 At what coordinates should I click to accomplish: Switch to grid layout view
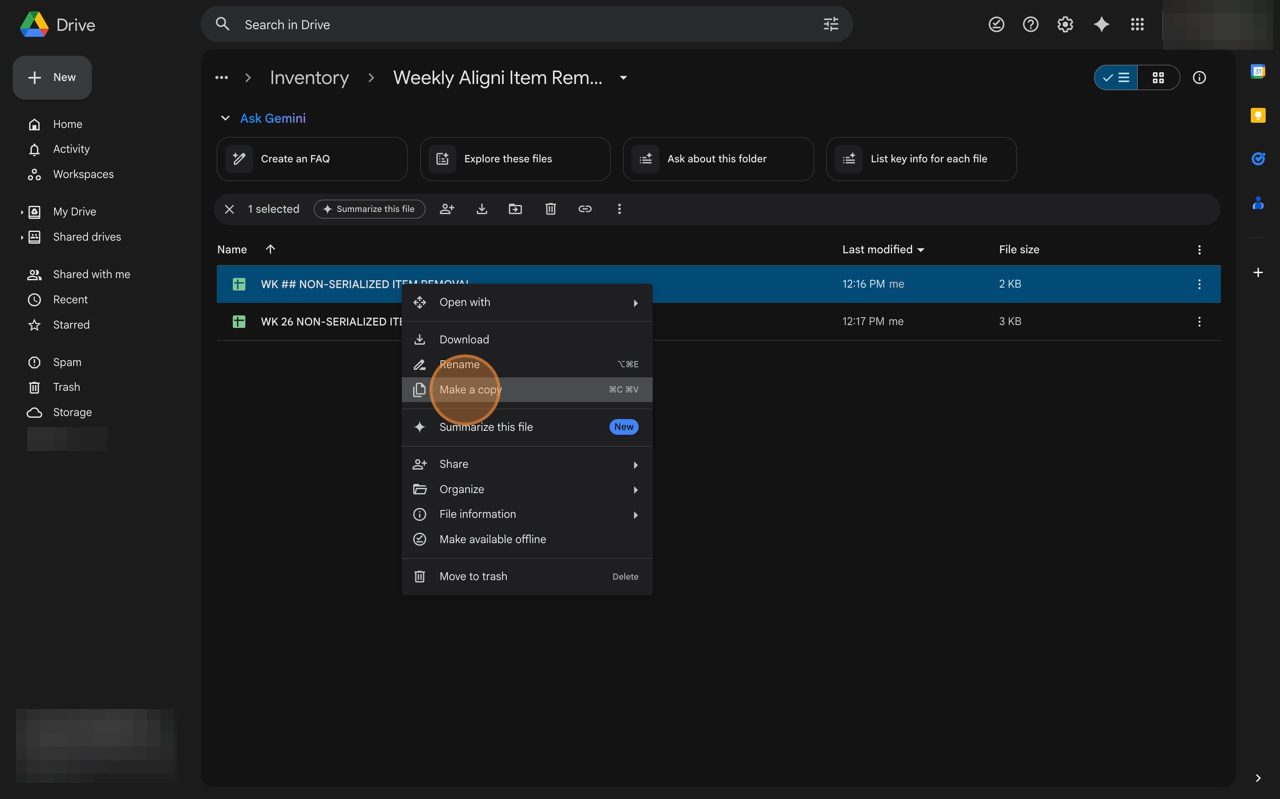tap(1158, 78)
